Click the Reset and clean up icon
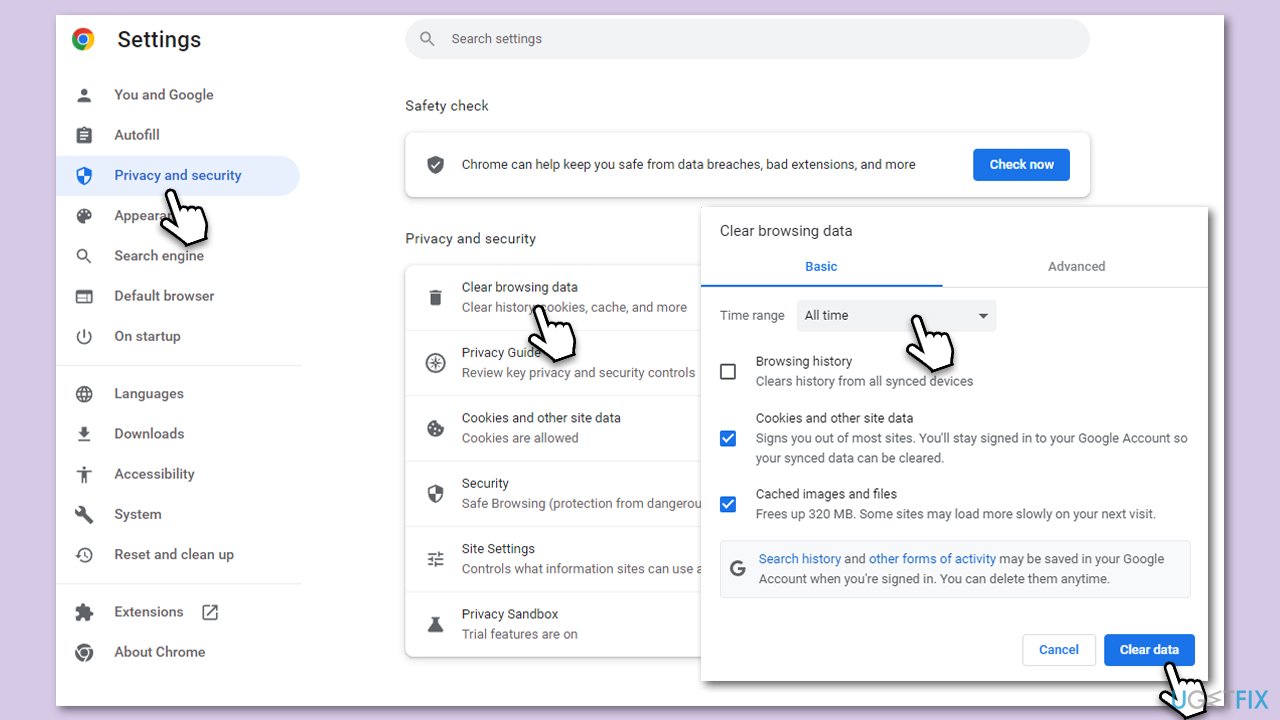Viewport: 1280px width, 720px height. click(84, 555)
